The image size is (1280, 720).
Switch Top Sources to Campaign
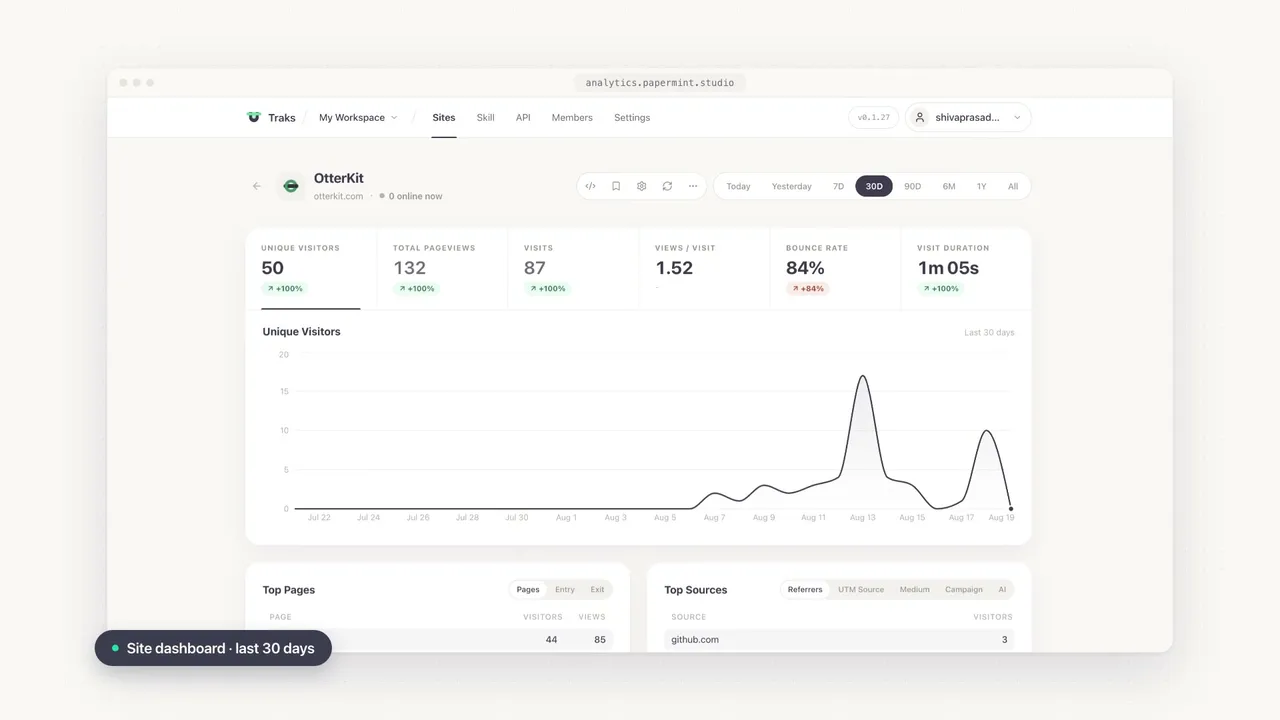[x=964, y=590]
